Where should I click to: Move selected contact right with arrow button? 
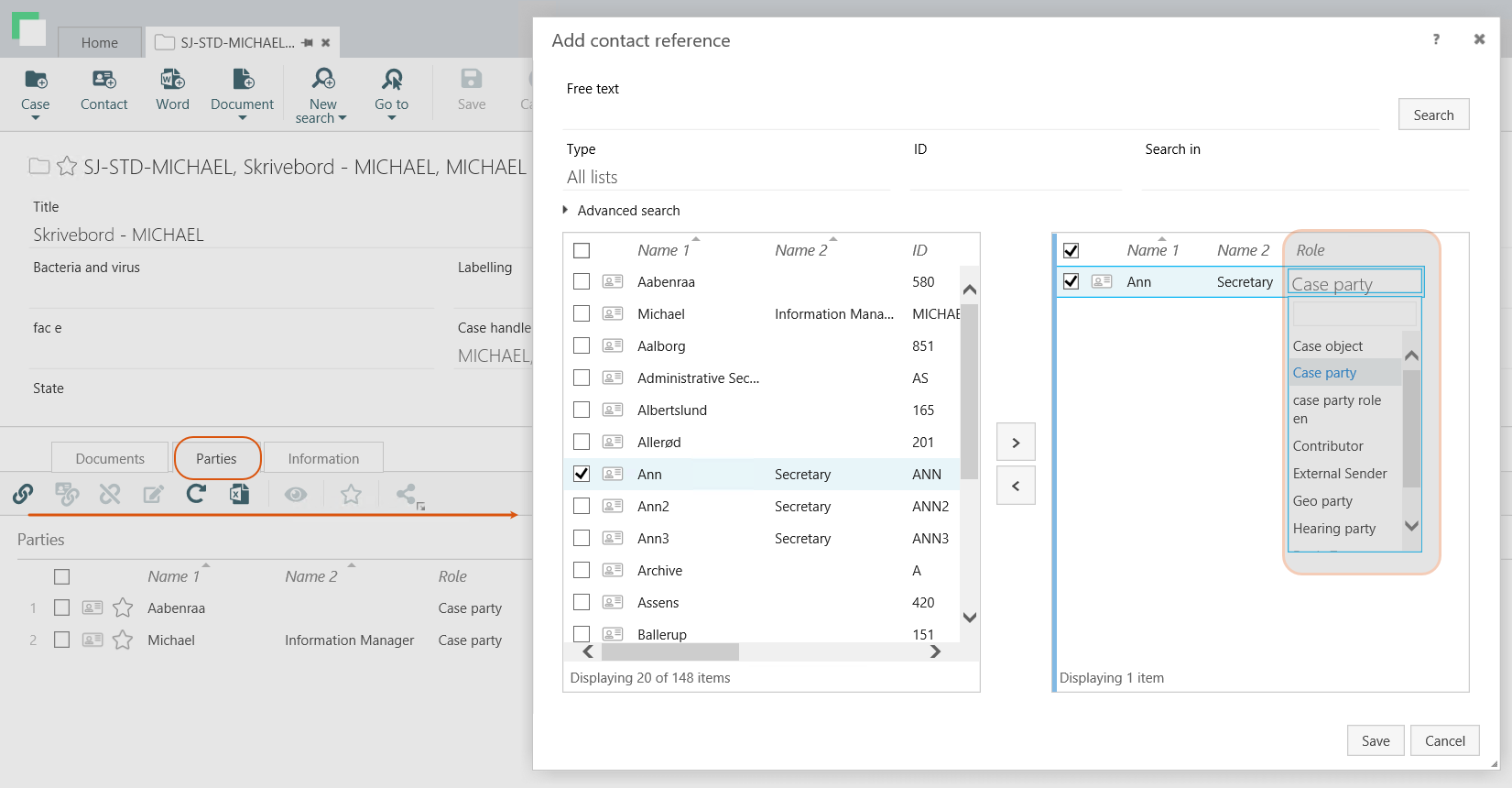pos(1016,443)
